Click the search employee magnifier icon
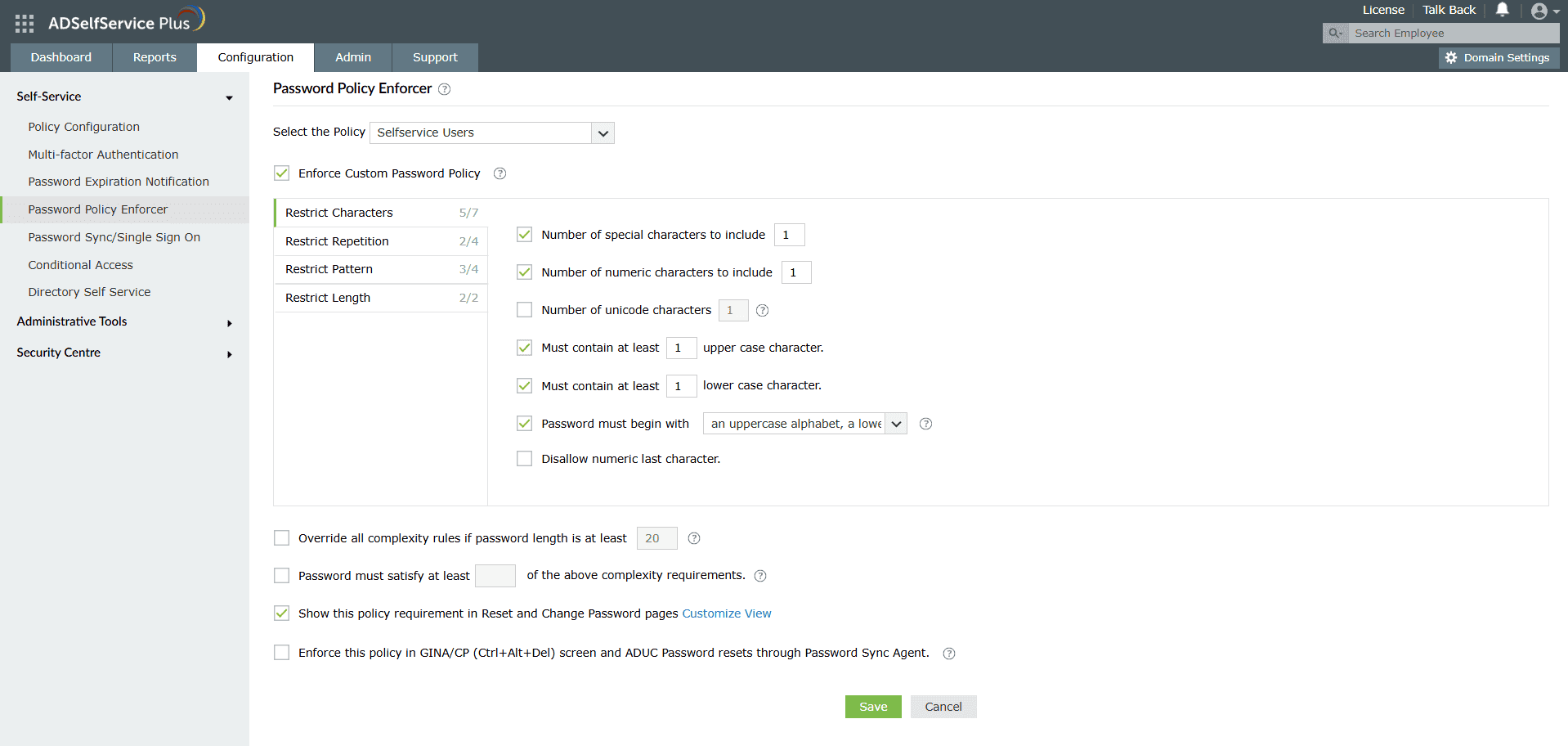Viewport: 1568px width, 746px height. click(x=1335, y=34)
